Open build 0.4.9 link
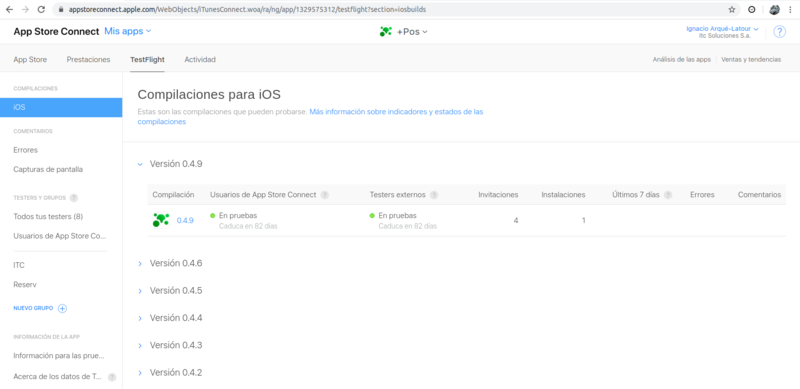This screenshot has width=800, height=389. 185,221
